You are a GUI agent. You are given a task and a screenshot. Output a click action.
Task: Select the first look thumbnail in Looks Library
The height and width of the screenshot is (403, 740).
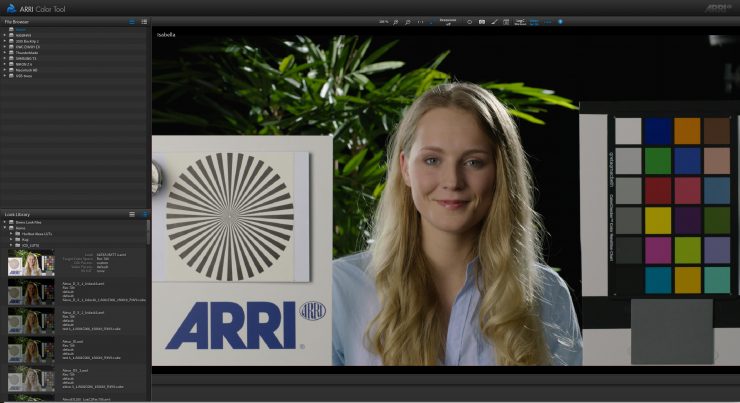[x=31, y=262]
